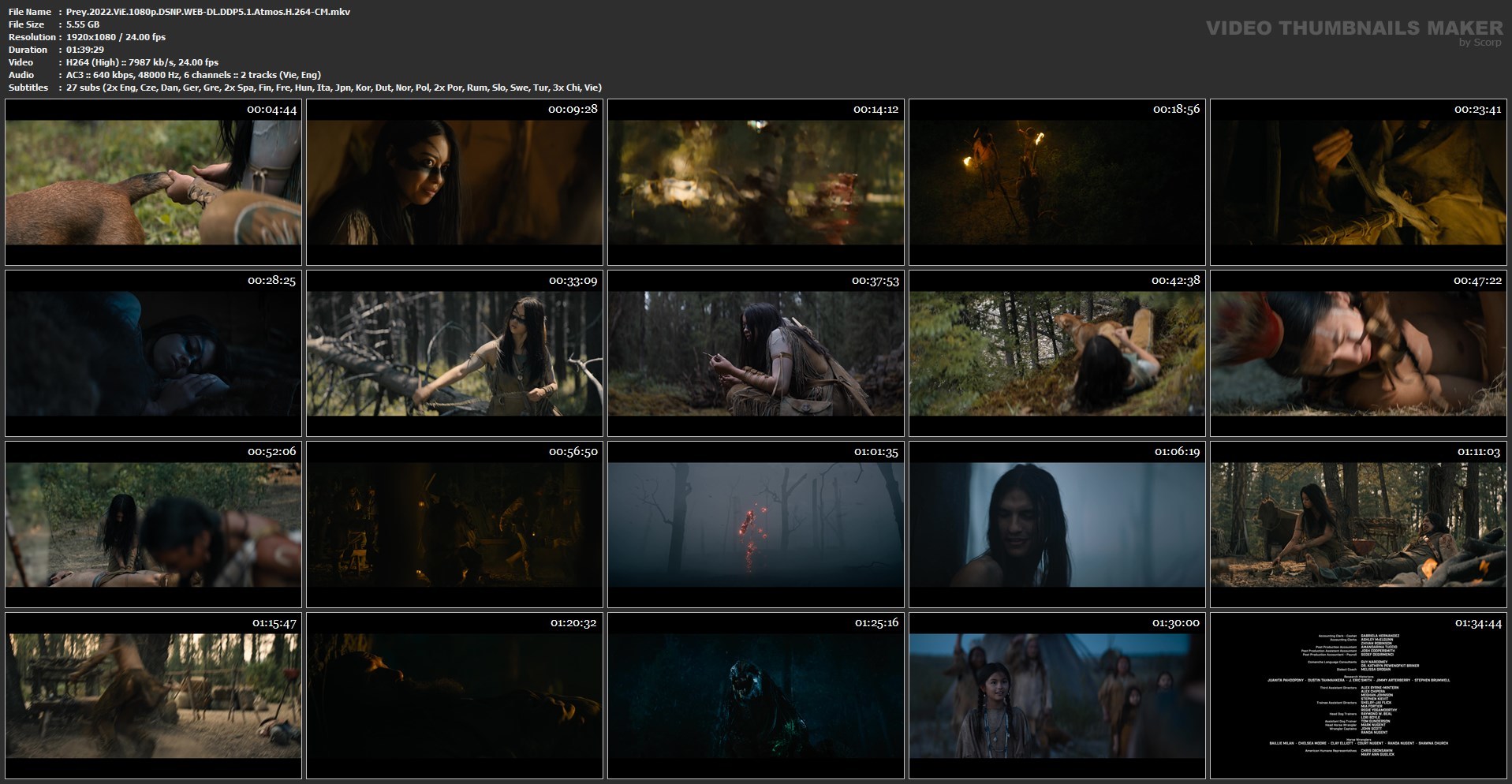
Task: Click the Duration label
Action: (x=28, y=50)
